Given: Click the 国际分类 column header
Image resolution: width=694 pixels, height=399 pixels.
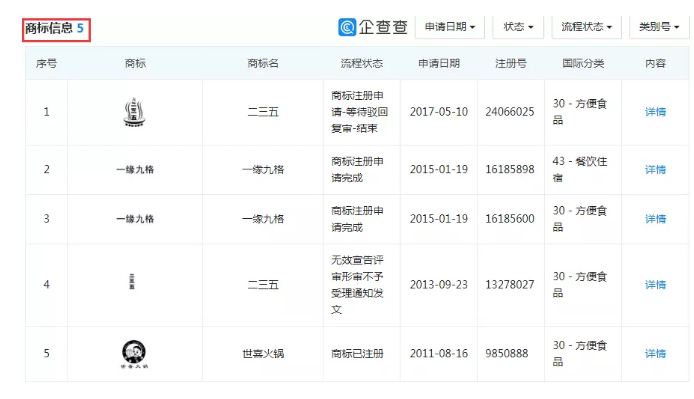Looking at the screenshot, I should [583, 63].
